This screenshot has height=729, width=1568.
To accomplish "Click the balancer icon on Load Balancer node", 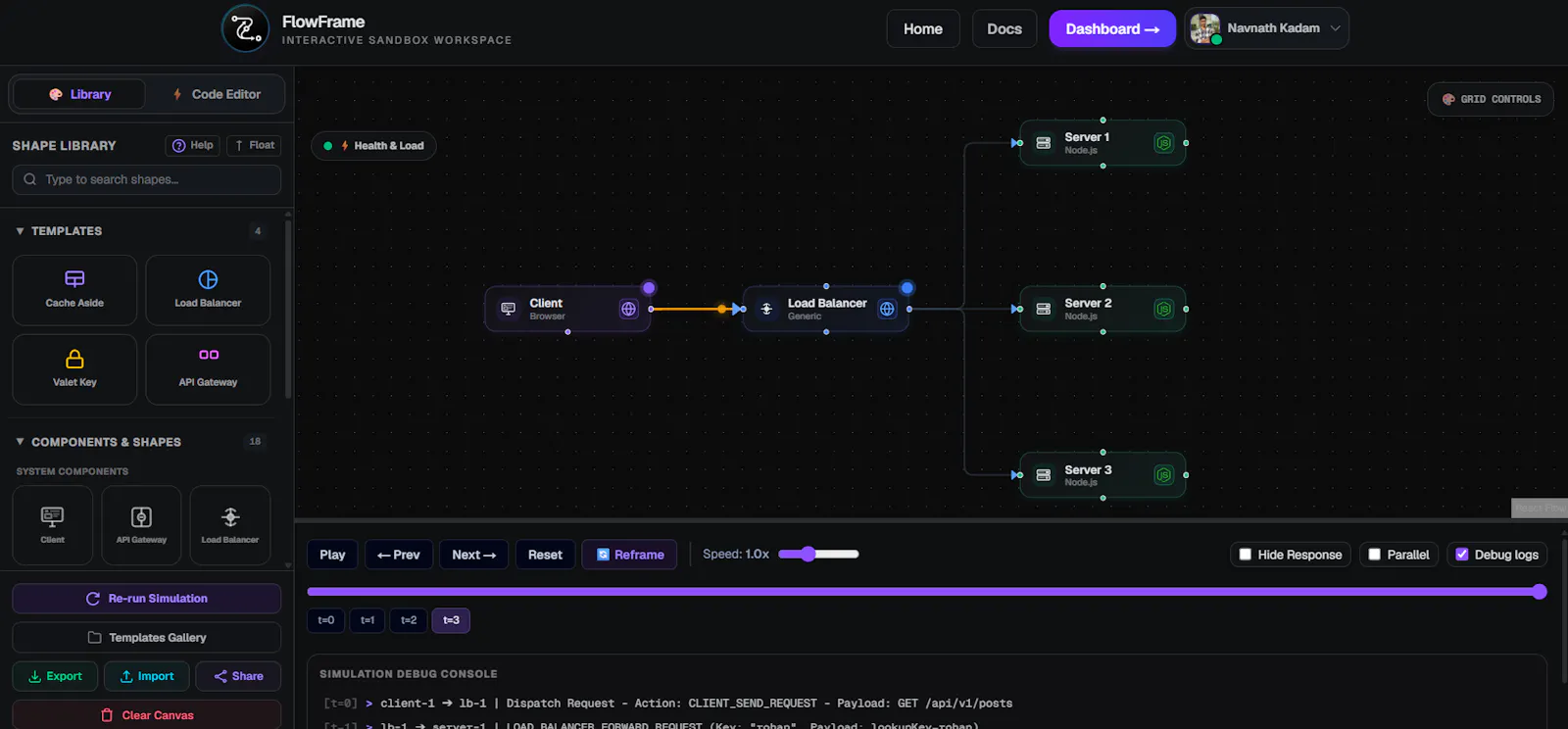I will coord(766,309).
